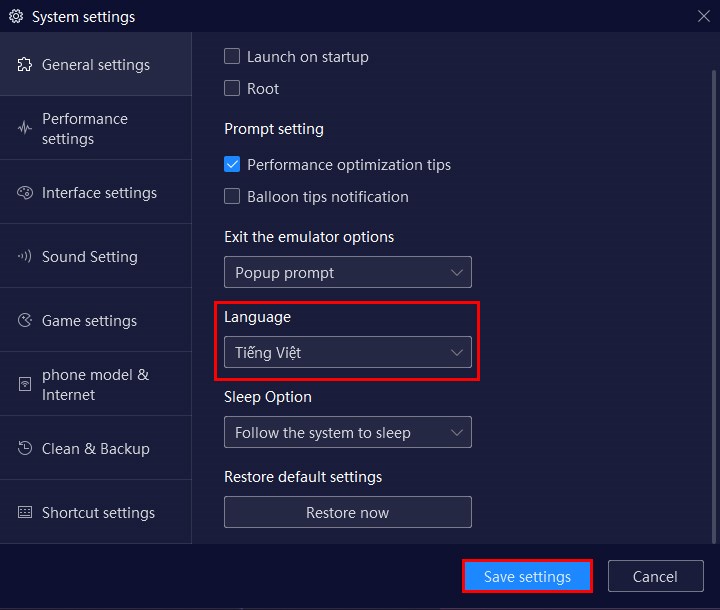Click the Performance settings waveform icon
Screen dimensions: 720x610
pos(24,129)
